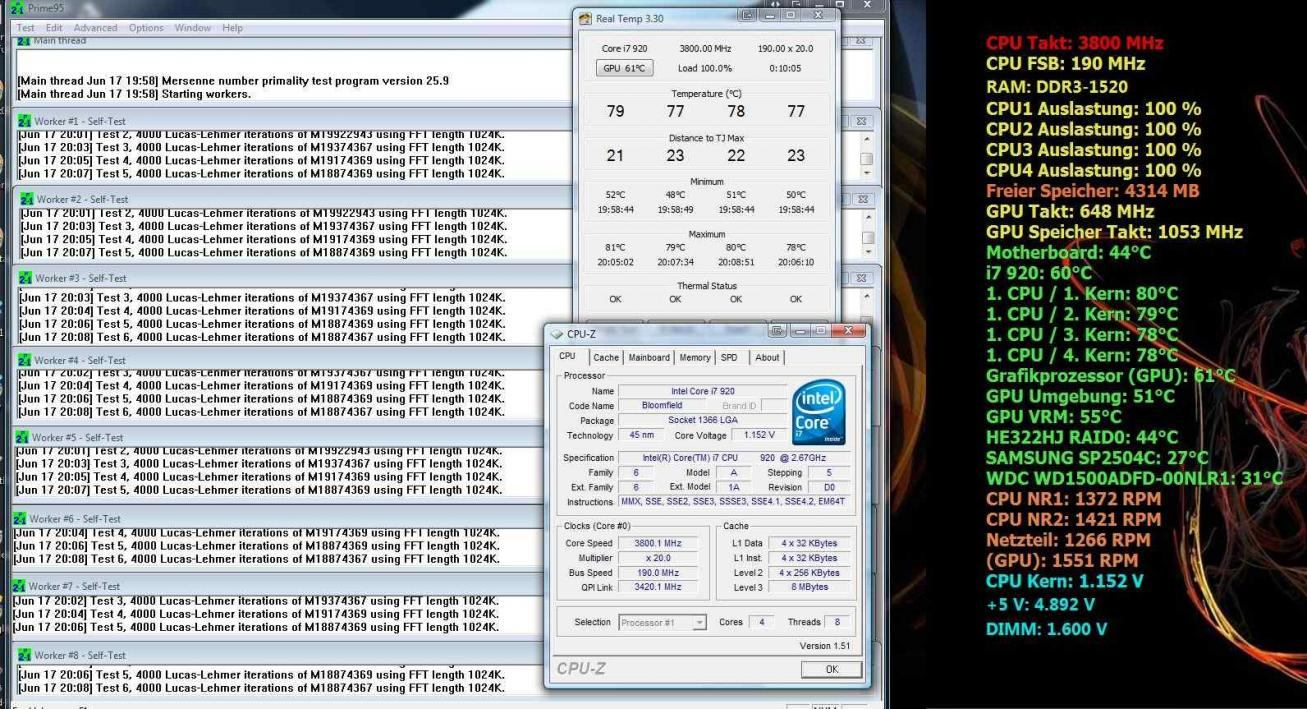
Task: Click the Package field 'Socket 1366 LGA'
Action: 701,421
